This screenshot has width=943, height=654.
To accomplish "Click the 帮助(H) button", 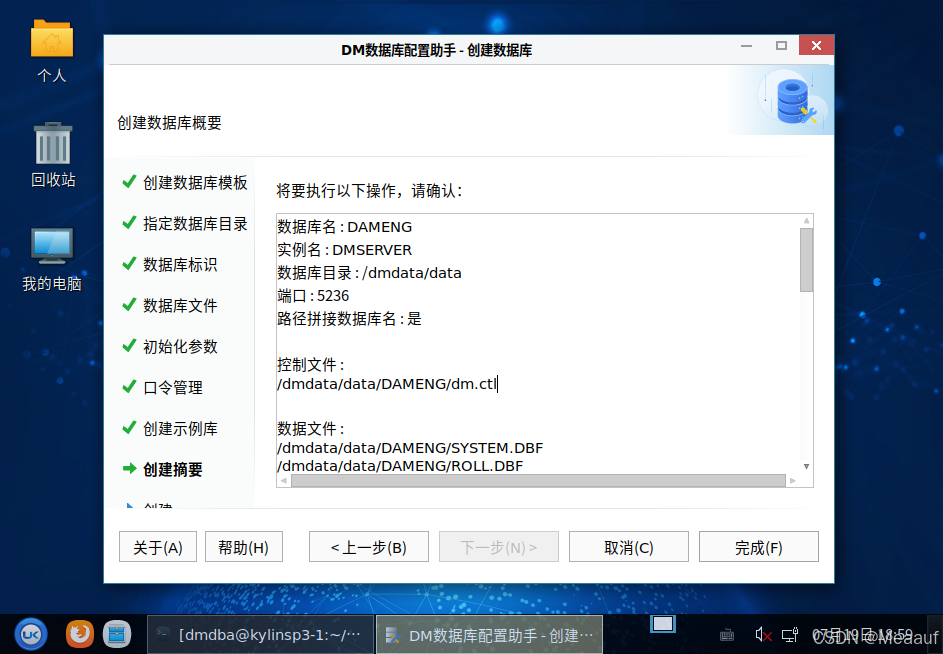I will pyautogui.click(x=244, y=547).
